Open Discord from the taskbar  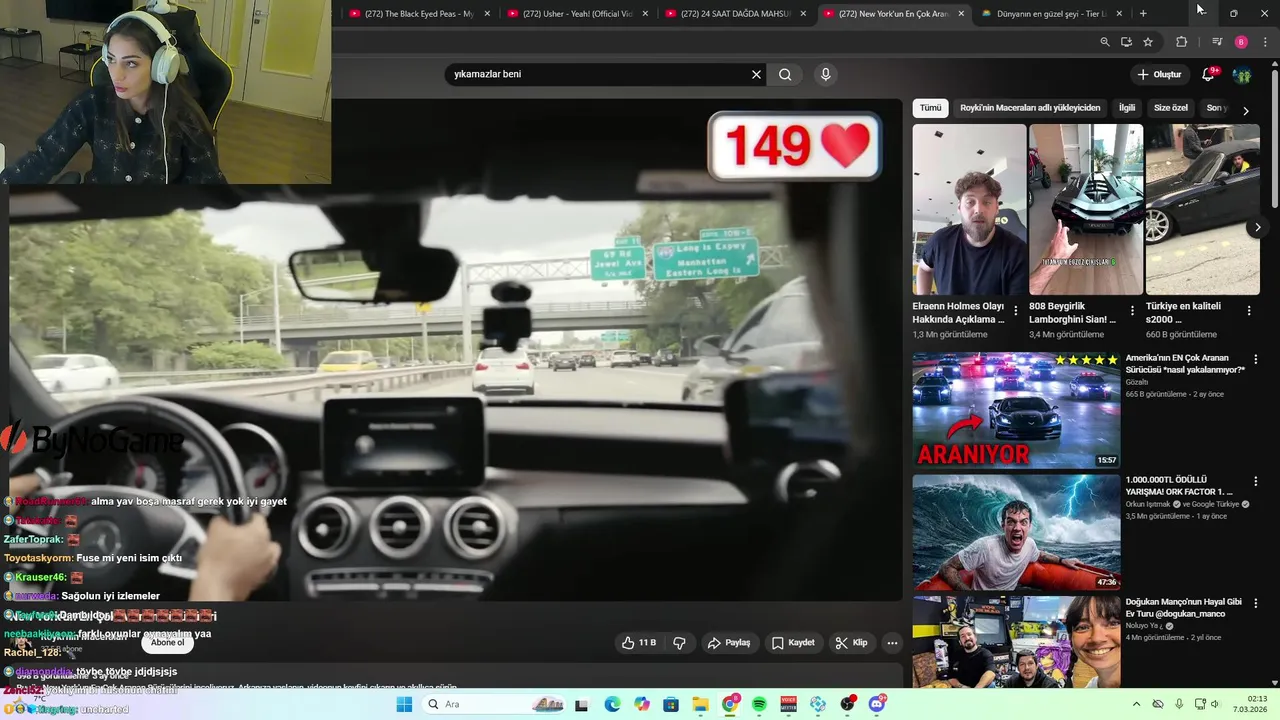[877, 704]
